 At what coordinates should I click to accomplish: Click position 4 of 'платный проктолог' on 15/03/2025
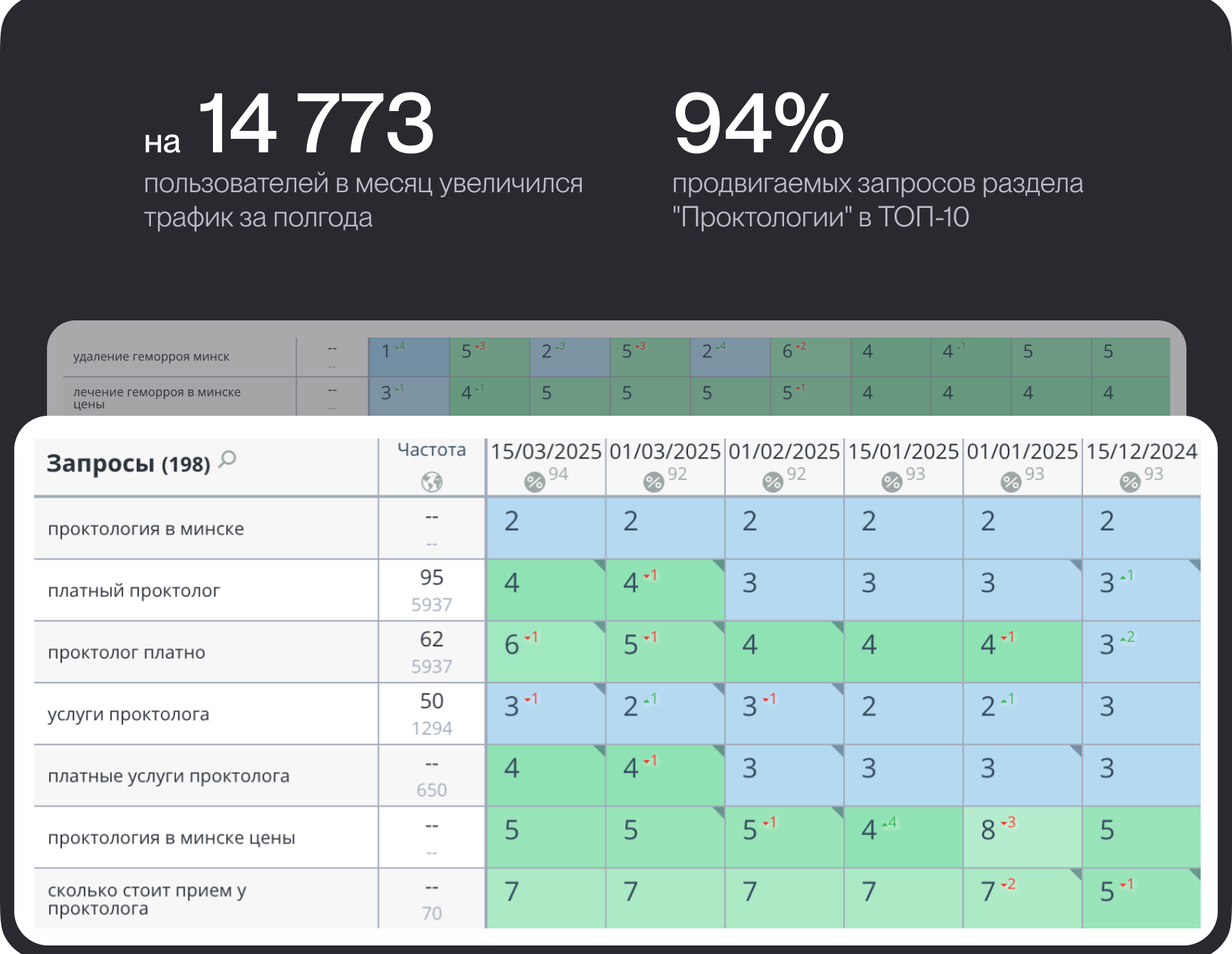point(546,590)
